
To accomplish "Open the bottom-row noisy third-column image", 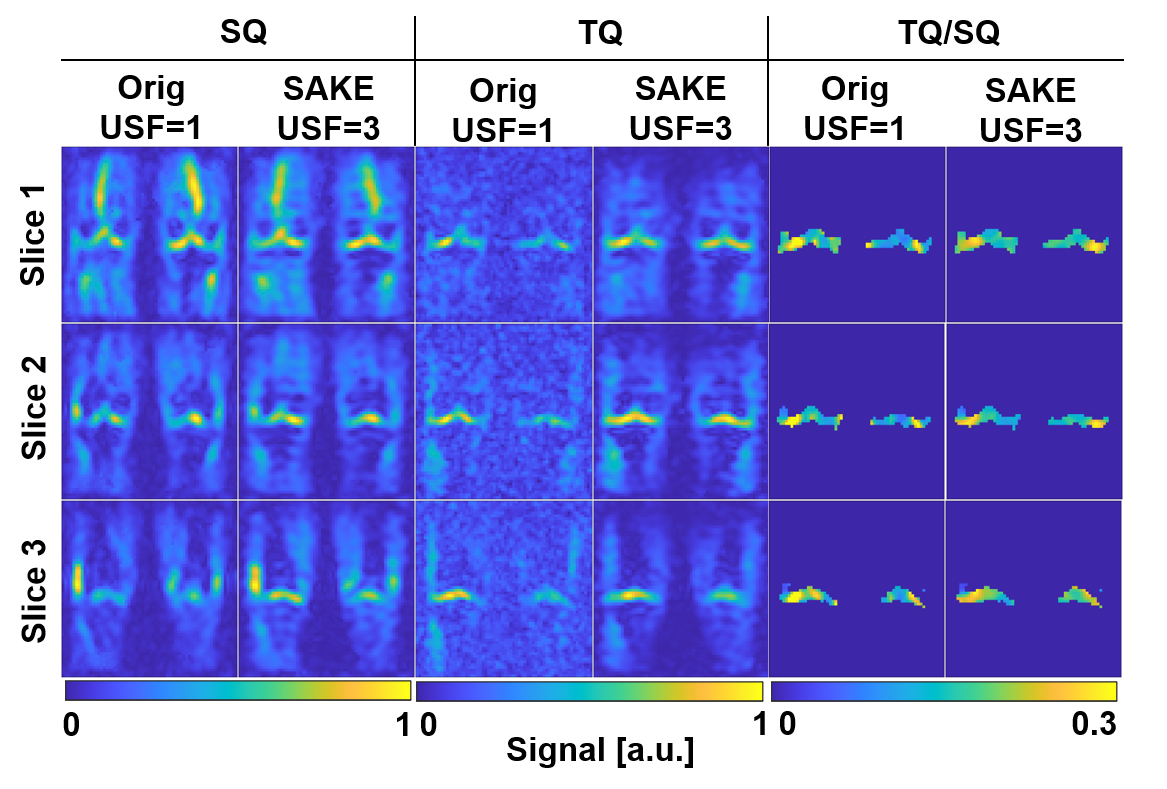I will coord(504,589).
